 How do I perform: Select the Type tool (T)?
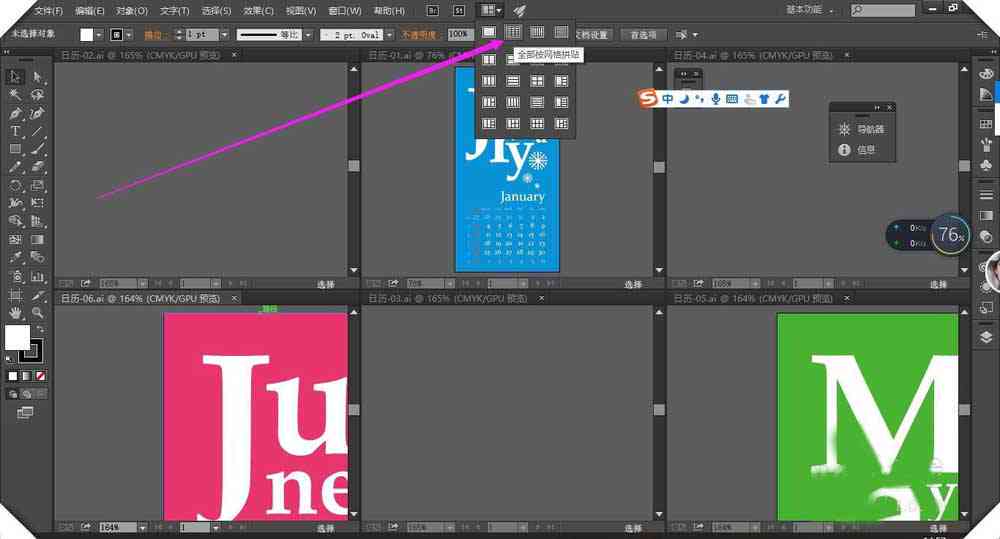[x=15, y=131]
